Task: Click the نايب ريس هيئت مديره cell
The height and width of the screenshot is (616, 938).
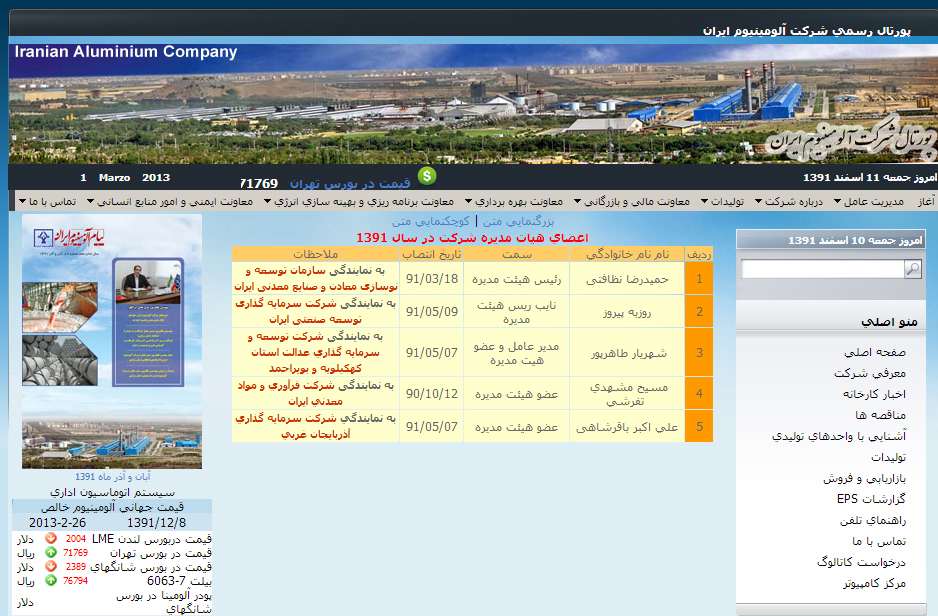Action: coord(516,312)
